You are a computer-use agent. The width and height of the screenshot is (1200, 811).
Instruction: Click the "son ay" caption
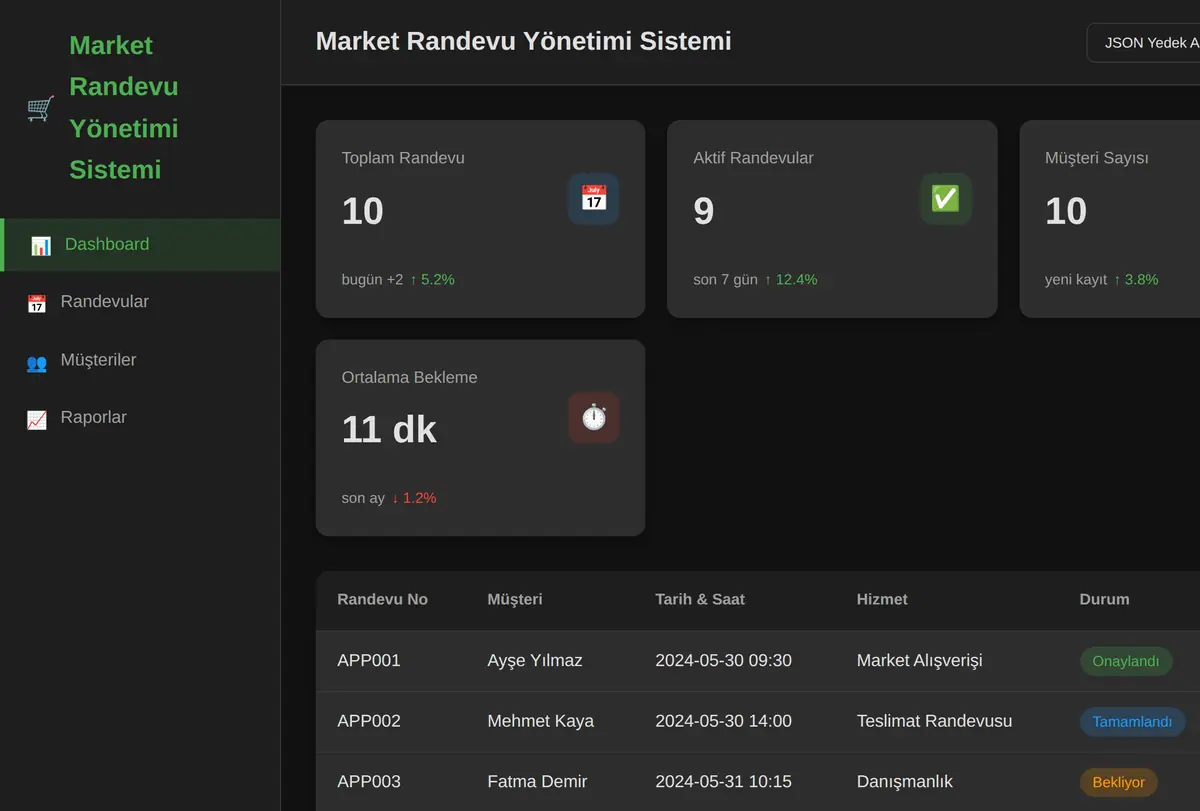coord(363,498)
